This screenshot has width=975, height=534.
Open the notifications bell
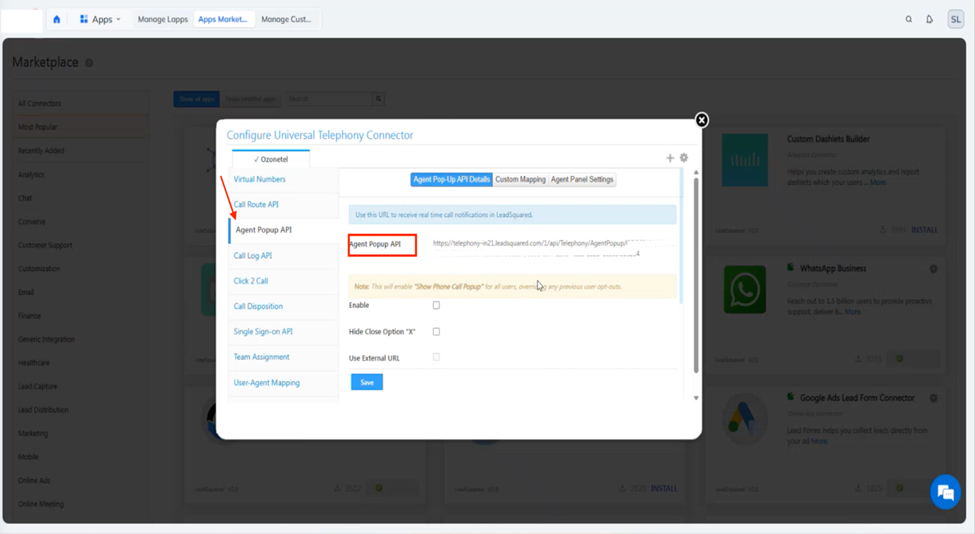929,19
